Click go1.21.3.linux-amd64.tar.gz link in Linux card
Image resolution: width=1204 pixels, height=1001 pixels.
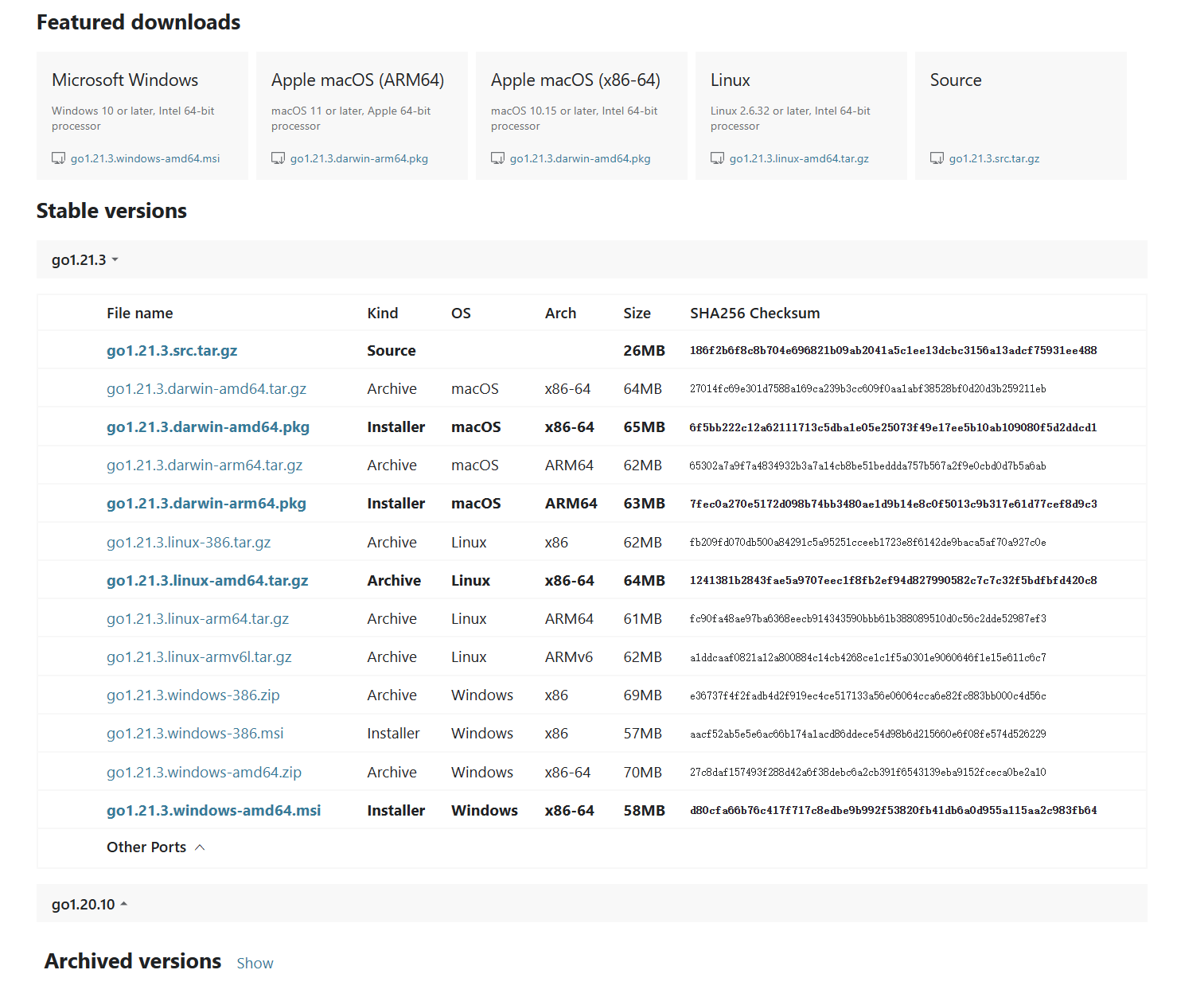pyautogui.click(x=799, y=158)
